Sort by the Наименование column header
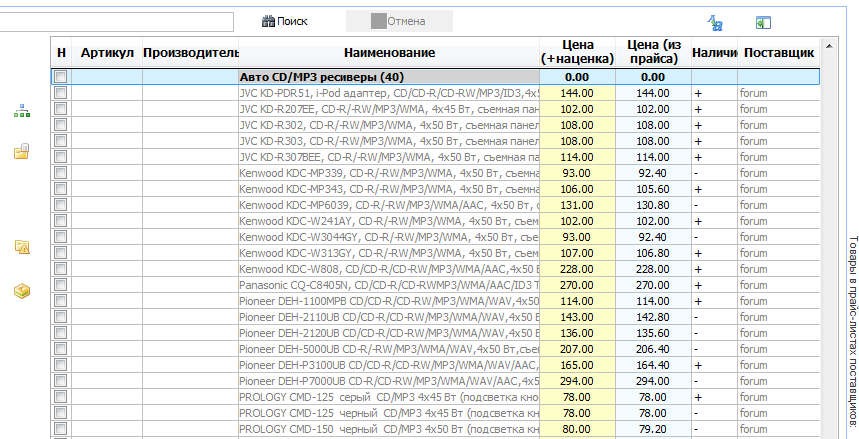Viewport: 859px width, 439px height. coord(390,53)
